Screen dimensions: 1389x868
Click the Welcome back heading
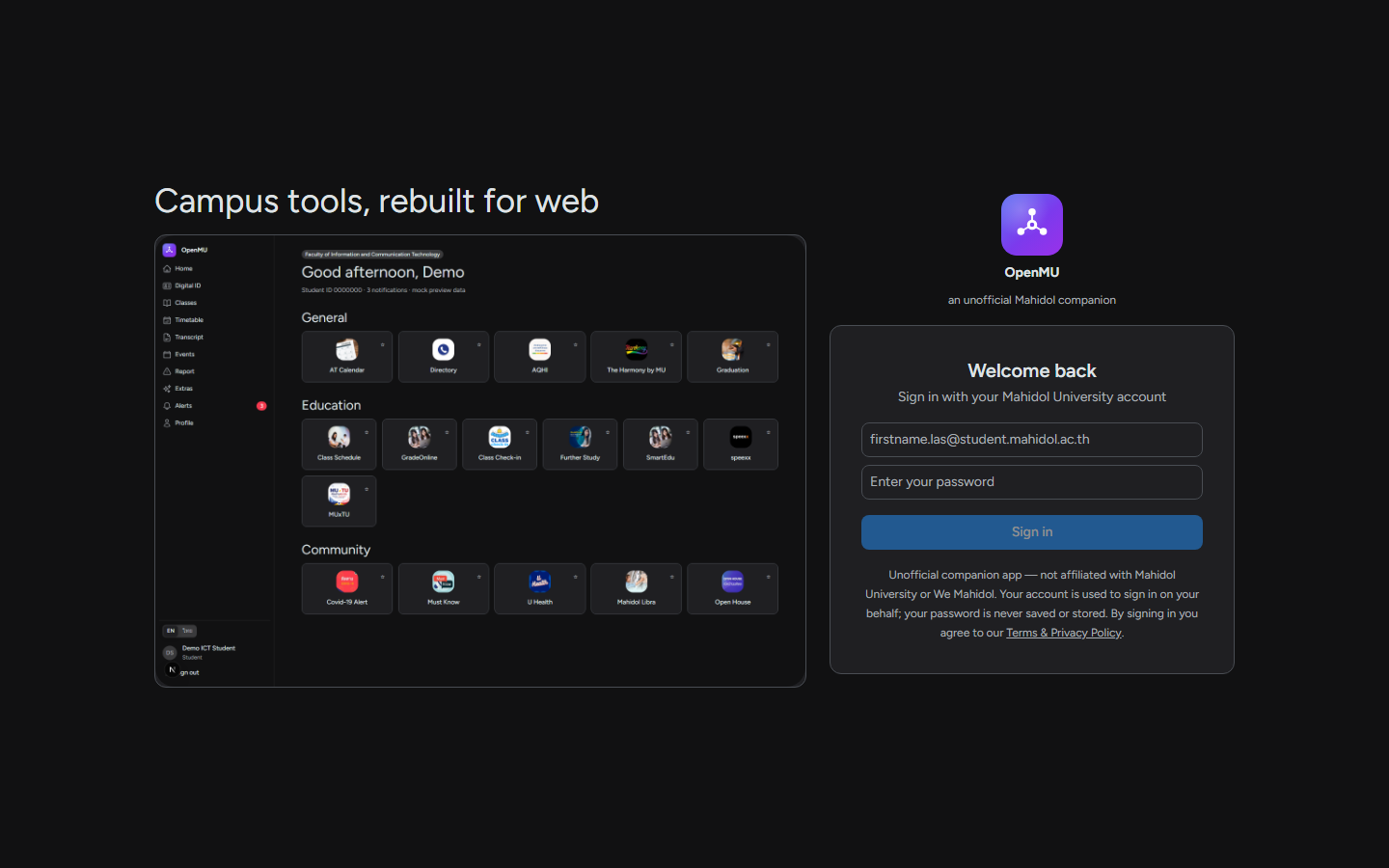click(1032, 371)
